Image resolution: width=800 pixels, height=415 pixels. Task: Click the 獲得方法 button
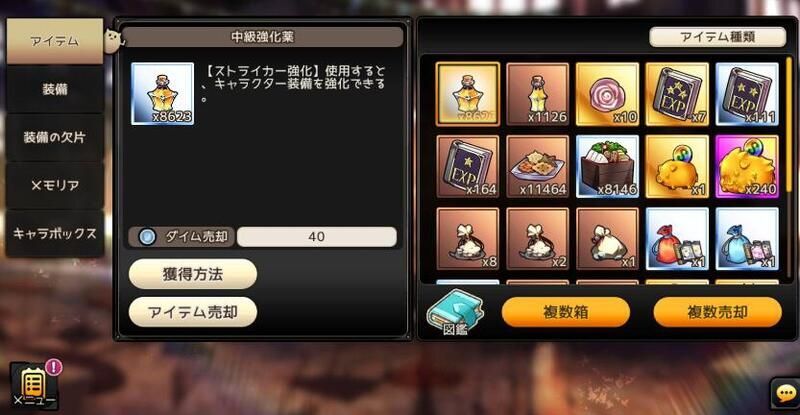[193, 274]
